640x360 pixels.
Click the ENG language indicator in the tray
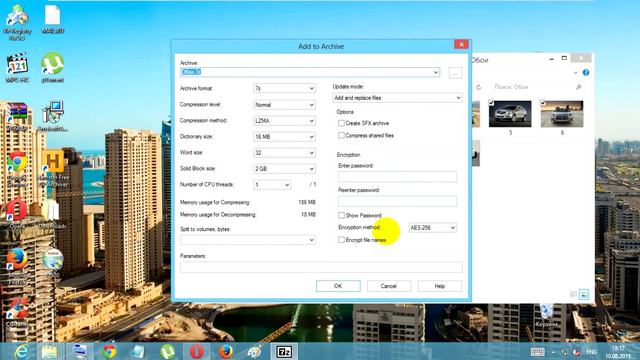(591, 351)
